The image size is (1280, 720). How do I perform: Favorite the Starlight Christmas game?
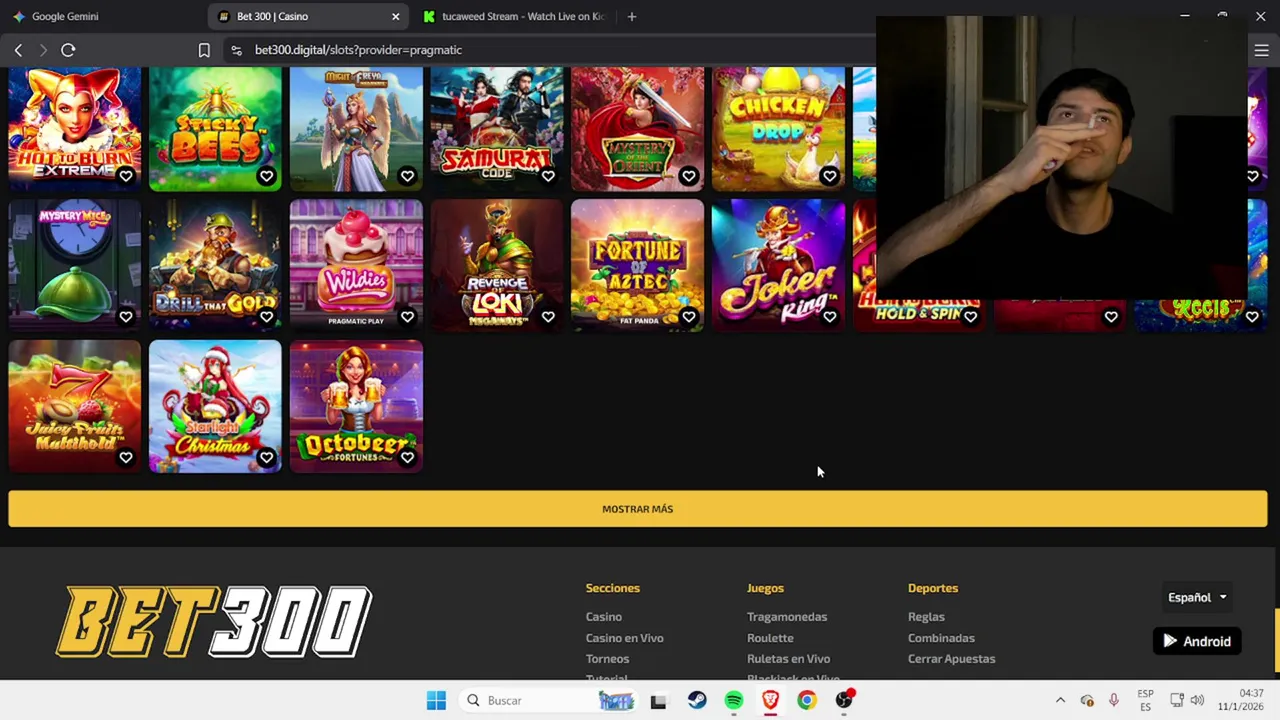pyautogui.click(x=266, y=458)
